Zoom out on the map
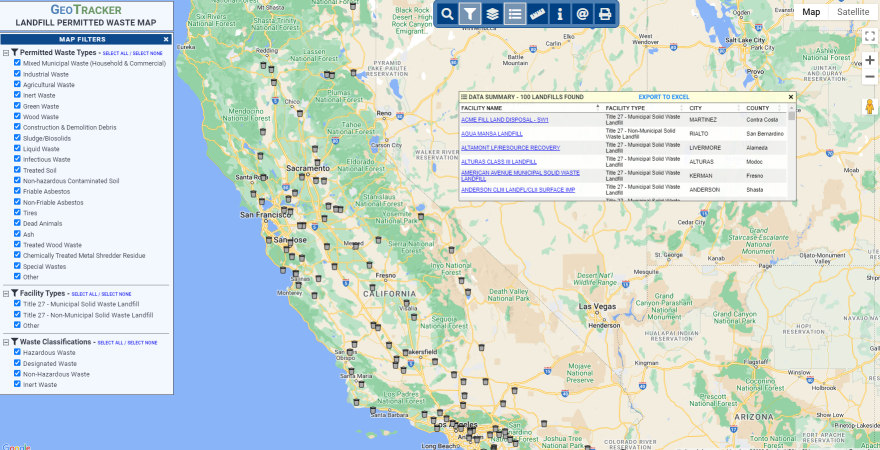This screenshot has width=880, height=450. (x=869, y=76)
